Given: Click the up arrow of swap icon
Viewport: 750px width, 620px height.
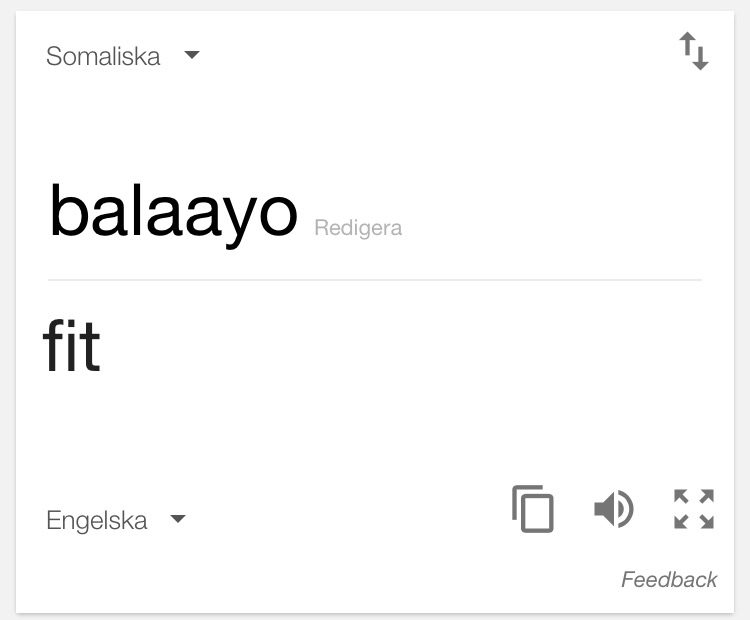Looking at the screenshot, I should (687, 44).
